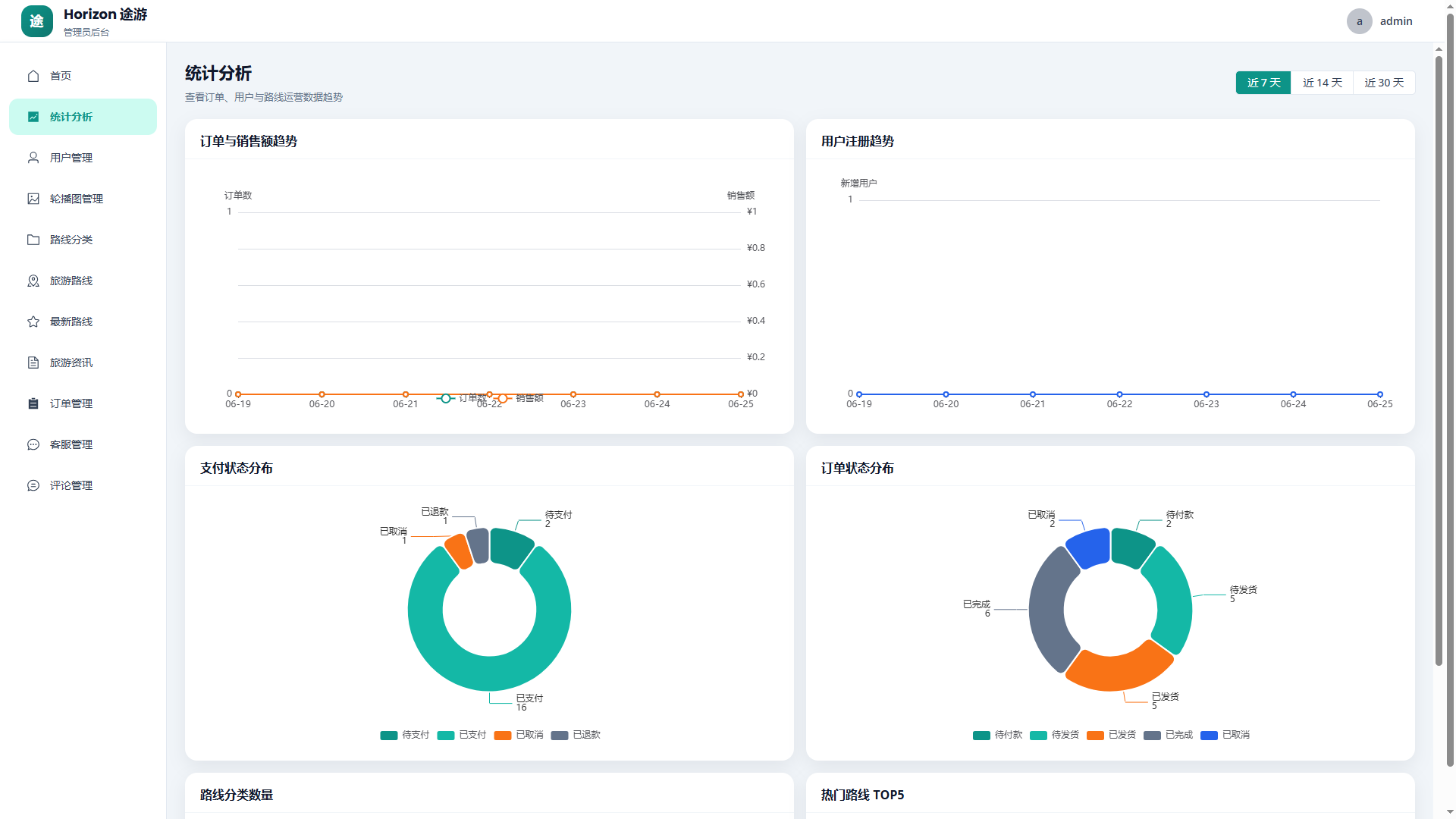Click the map pin icon for 旅游路线
This screenshot has height=819, width=1456.
click(33, 281)
